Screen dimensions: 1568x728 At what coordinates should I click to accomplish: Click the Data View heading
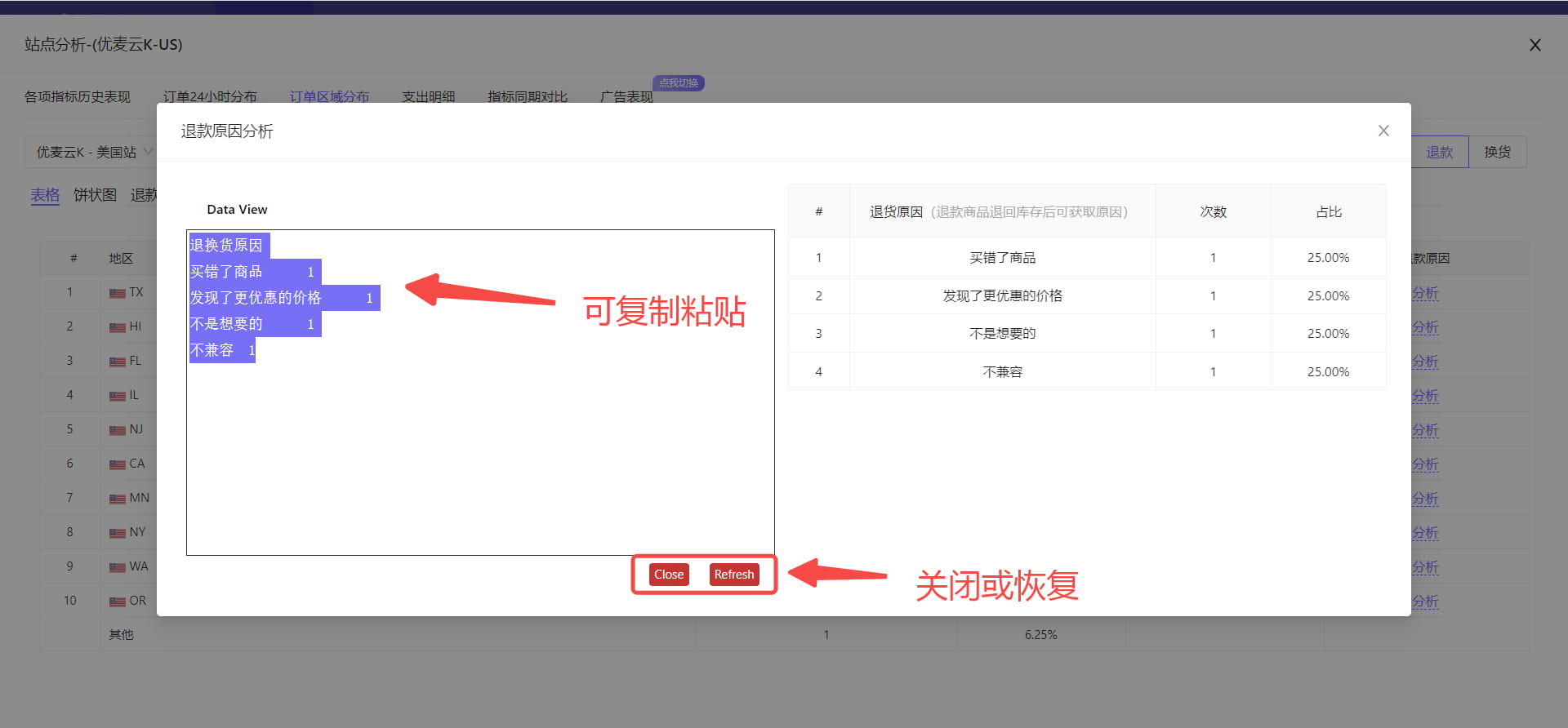click(x=237, y=209)
